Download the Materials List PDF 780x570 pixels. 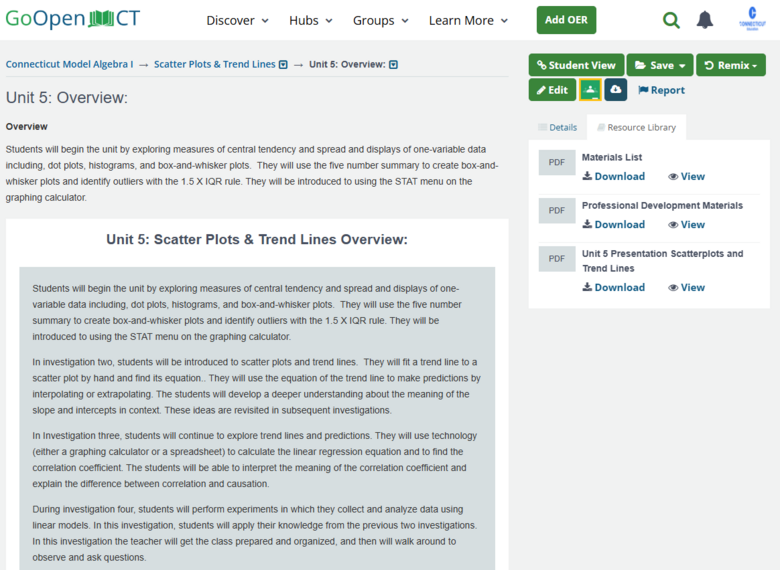pyautogui.click(x=613, y=177)
